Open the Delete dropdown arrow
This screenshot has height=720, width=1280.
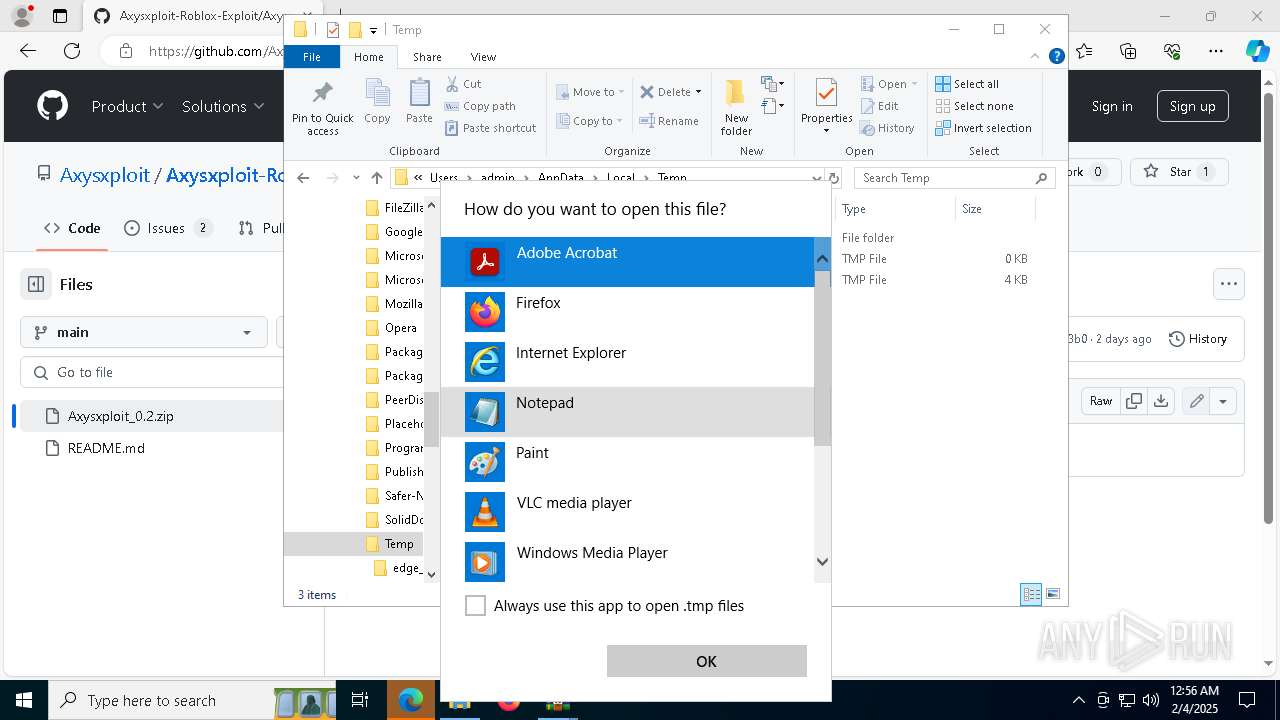pyautogui.click(x=698, y=92)
